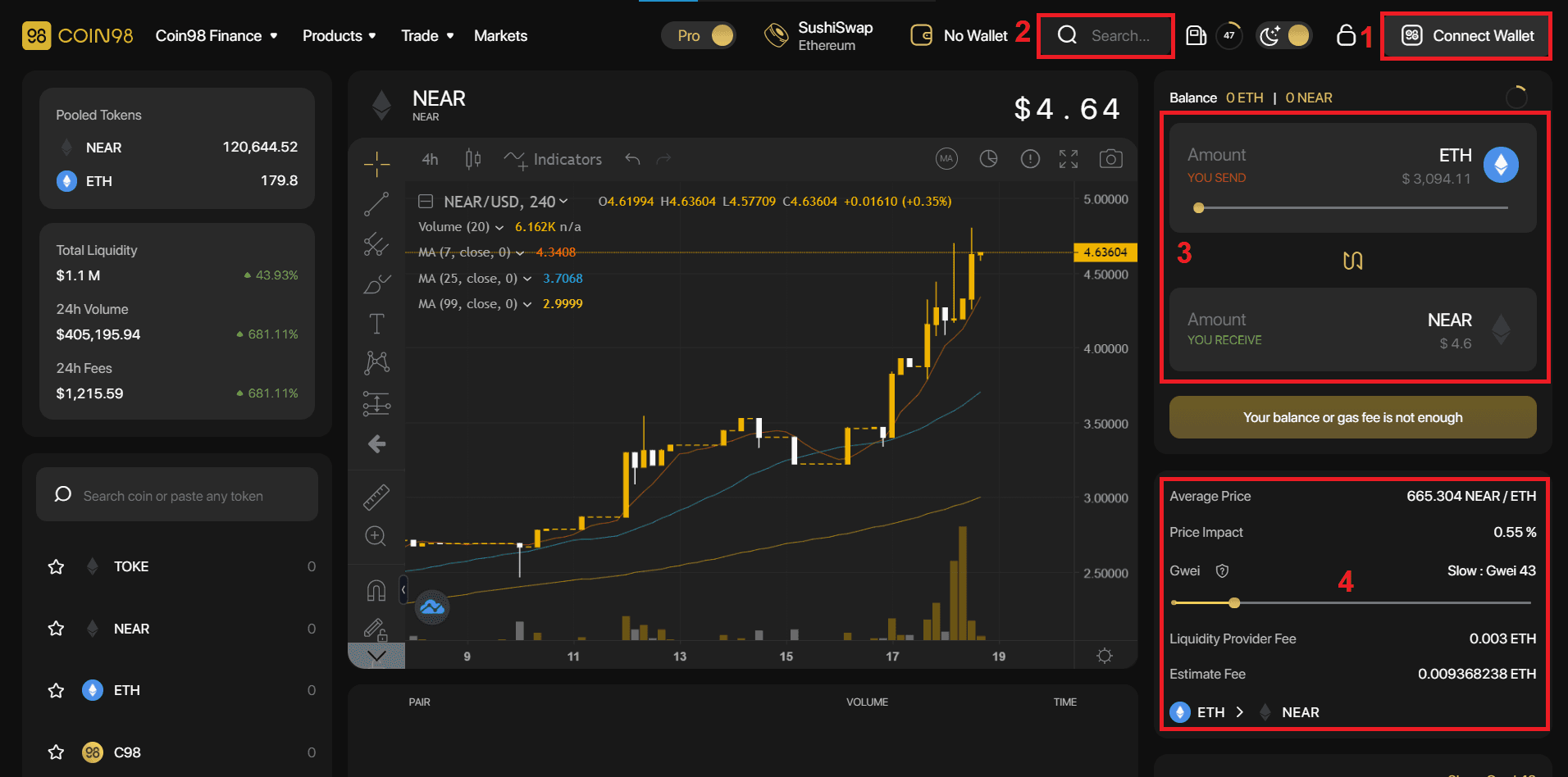Collapse the side panel handle by chart
This screenshot has height=777, width=1568.
403,589
